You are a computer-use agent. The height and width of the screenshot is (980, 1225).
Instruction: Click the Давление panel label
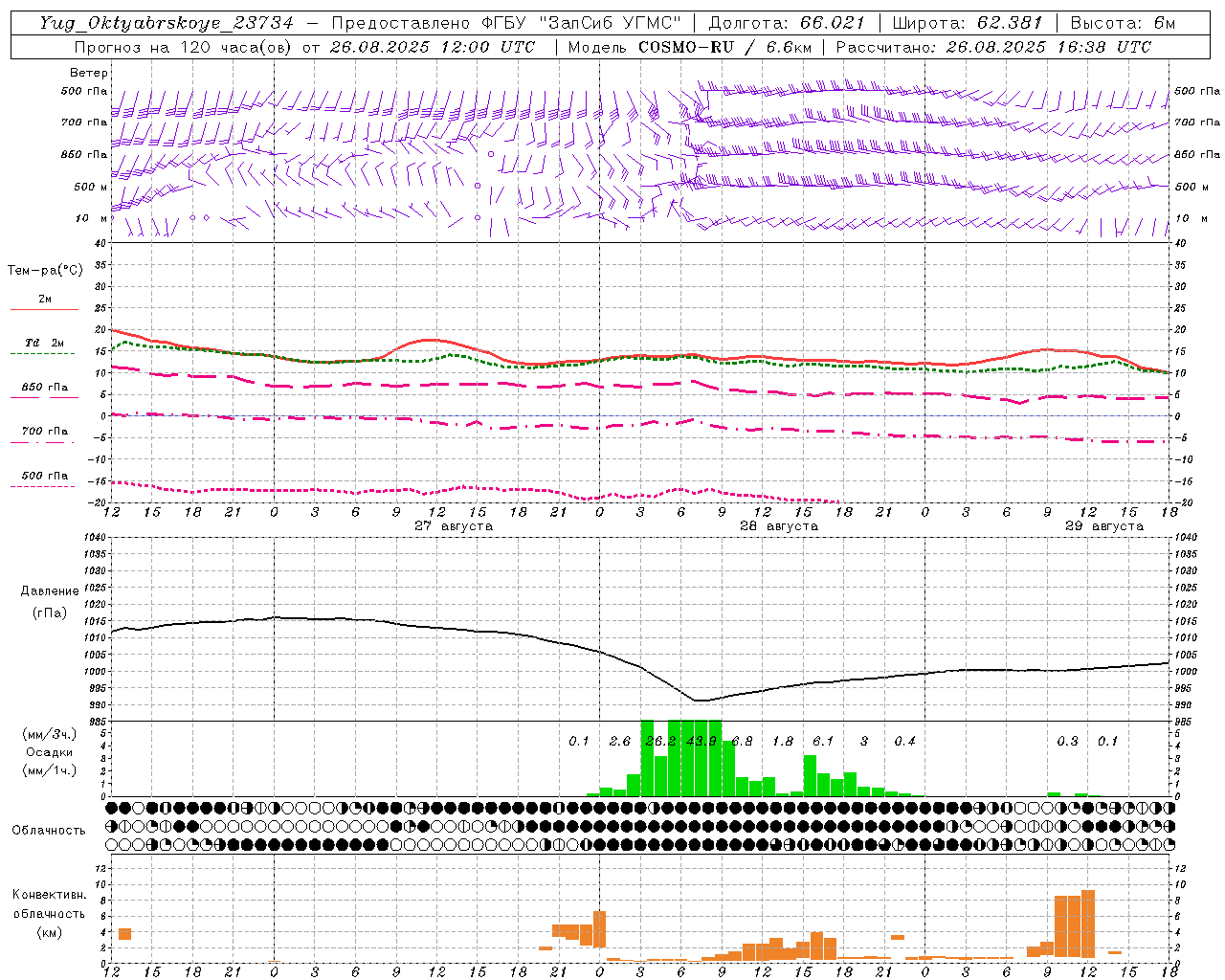pyautogui.click(x=50, y=591)
